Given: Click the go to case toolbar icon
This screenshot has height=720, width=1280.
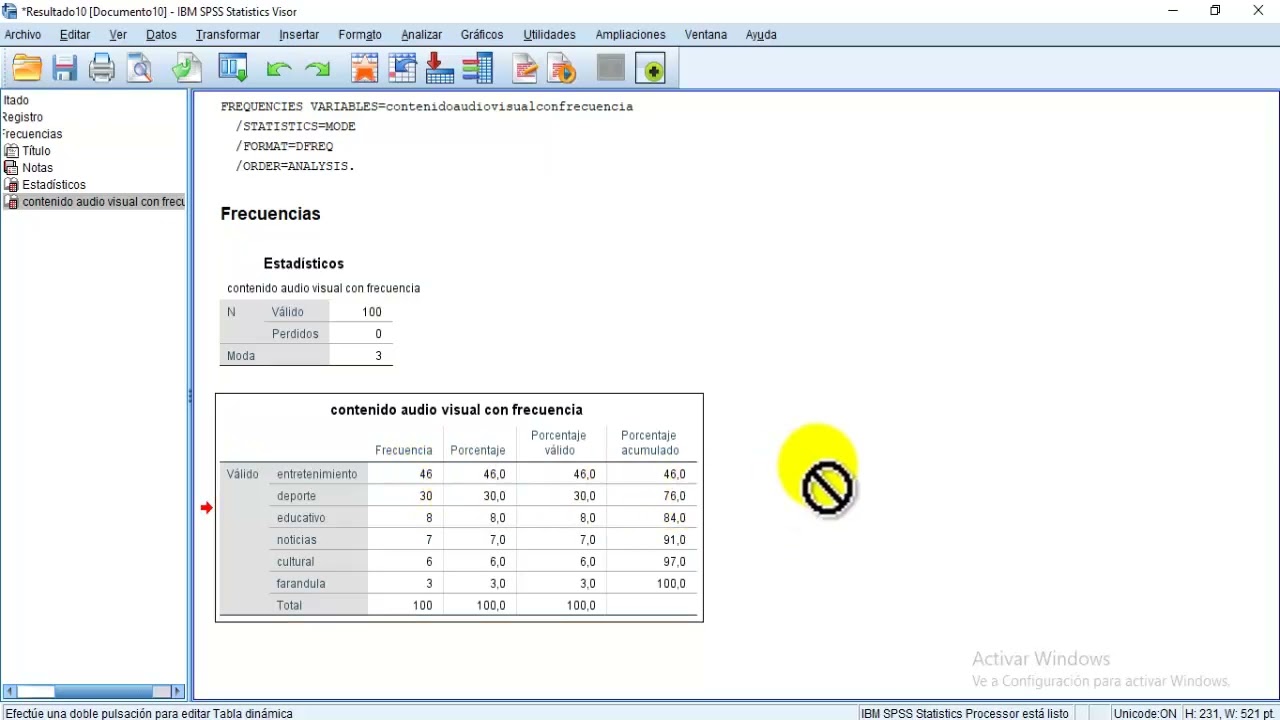Looking at the screenshot, I should pos(403,69).
